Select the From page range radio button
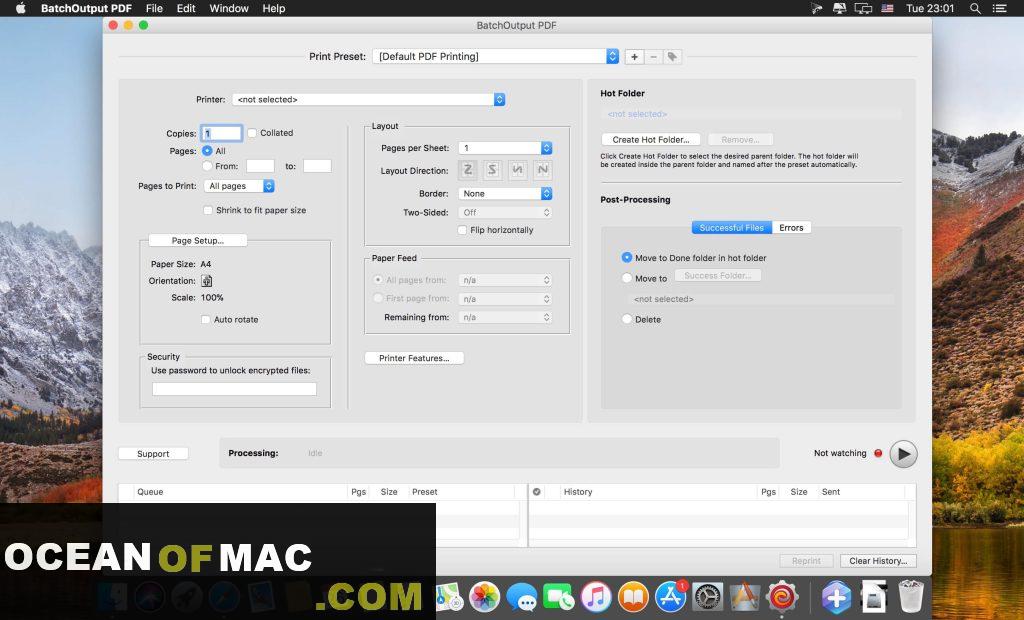This screenshot has width=1024, height=620. pyautogui.click(x=207, y=166)
